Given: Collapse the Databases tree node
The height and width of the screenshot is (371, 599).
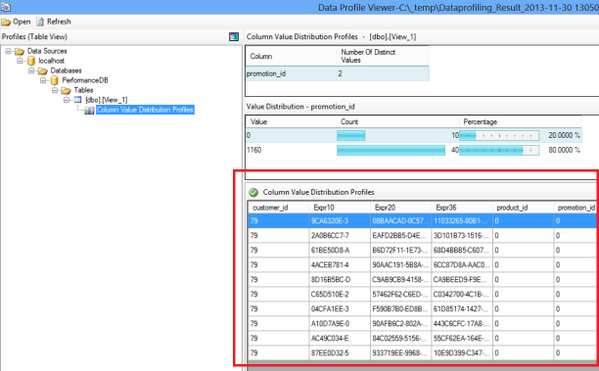Looking at the screenshot, I should 32,71.
